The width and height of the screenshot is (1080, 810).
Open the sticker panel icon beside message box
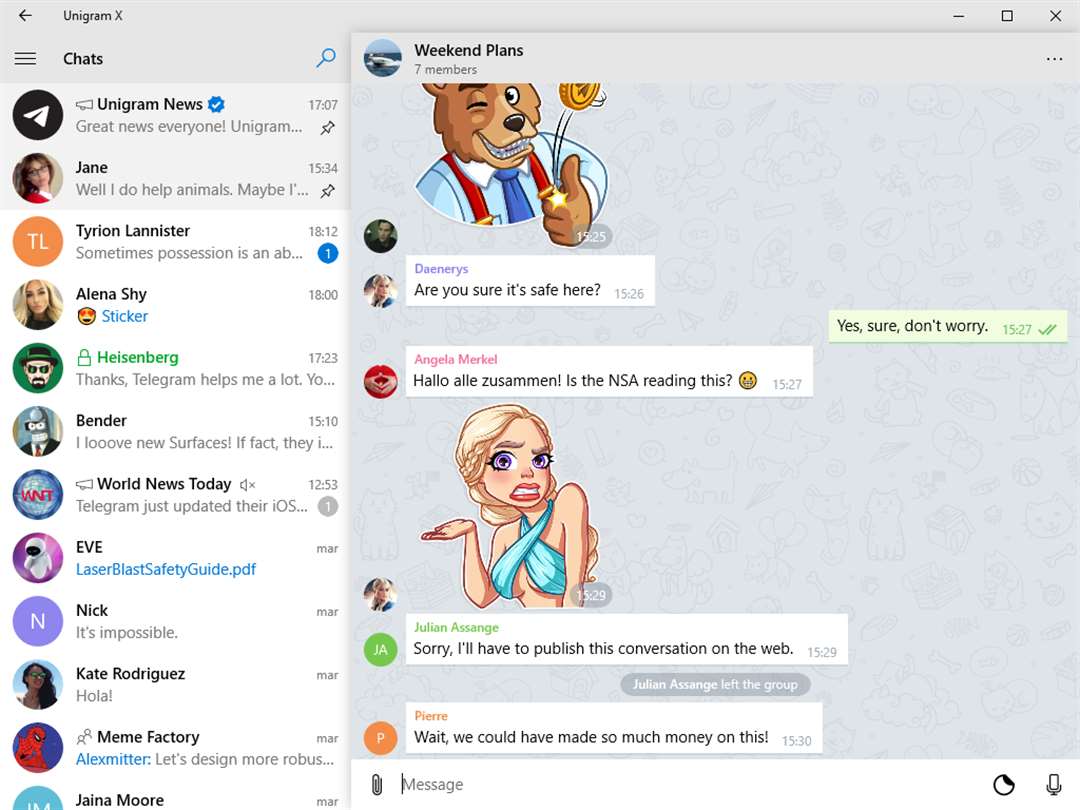point(1004,784)
